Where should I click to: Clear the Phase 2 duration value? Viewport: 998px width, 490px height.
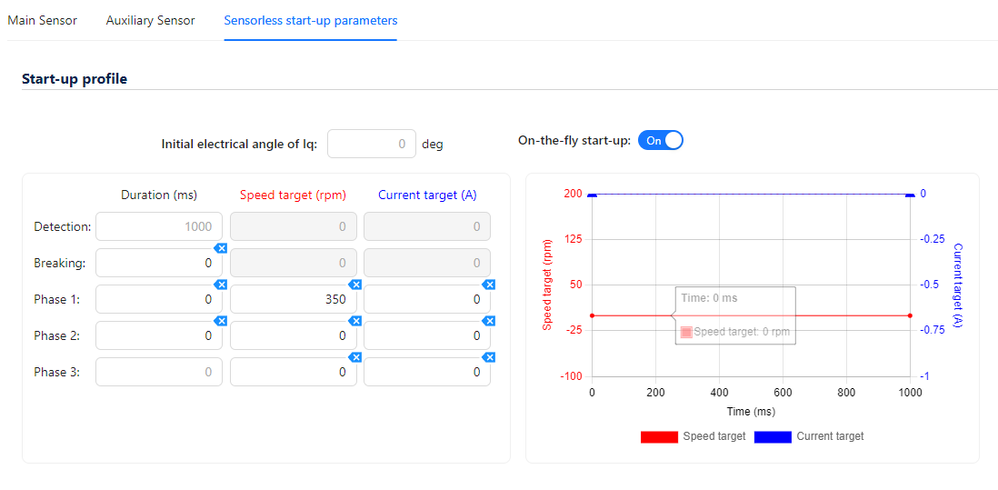tap(222, 321)
